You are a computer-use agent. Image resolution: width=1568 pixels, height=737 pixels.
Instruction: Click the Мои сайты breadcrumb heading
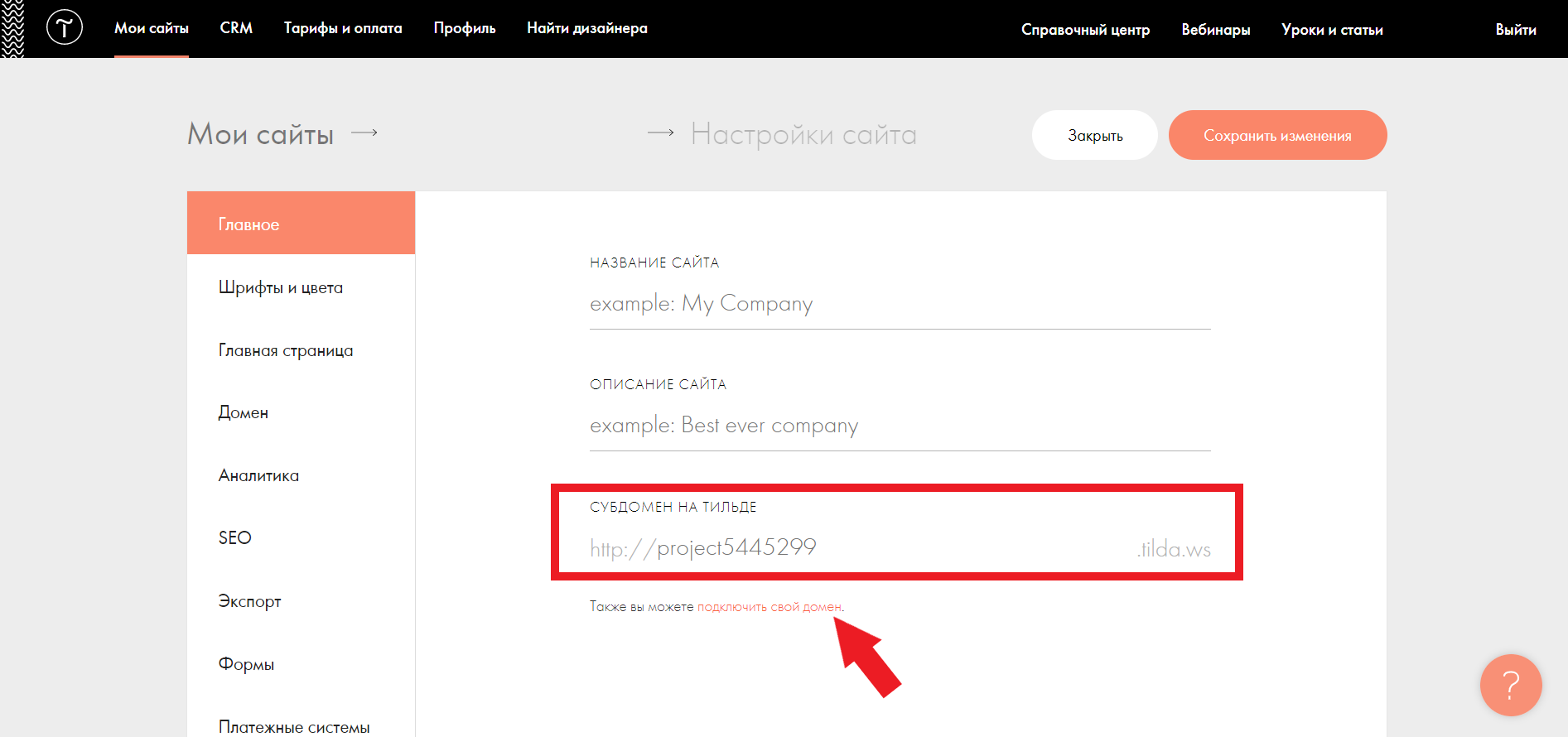[x=260, y=134]
